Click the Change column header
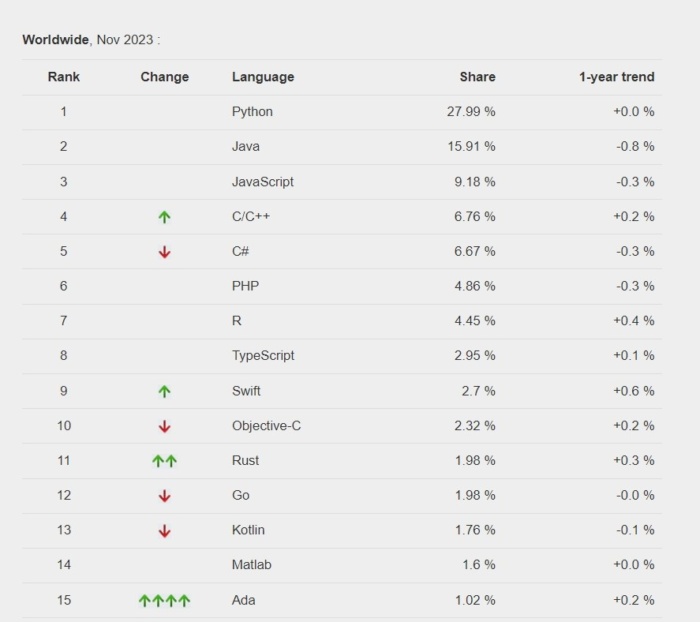 [164, 77]
